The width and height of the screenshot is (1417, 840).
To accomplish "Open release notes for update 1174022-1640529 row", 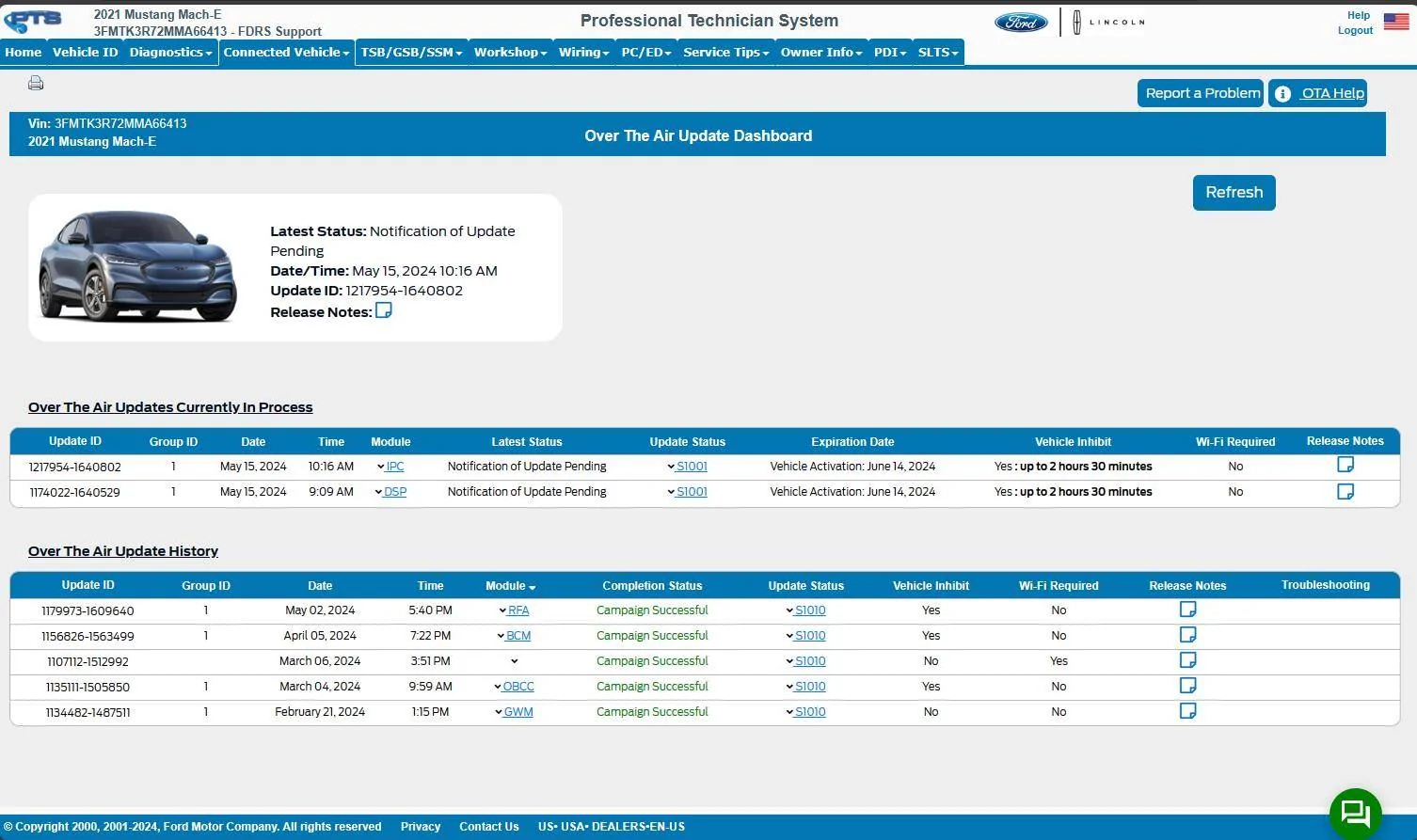I will (x=1345, y=491).
